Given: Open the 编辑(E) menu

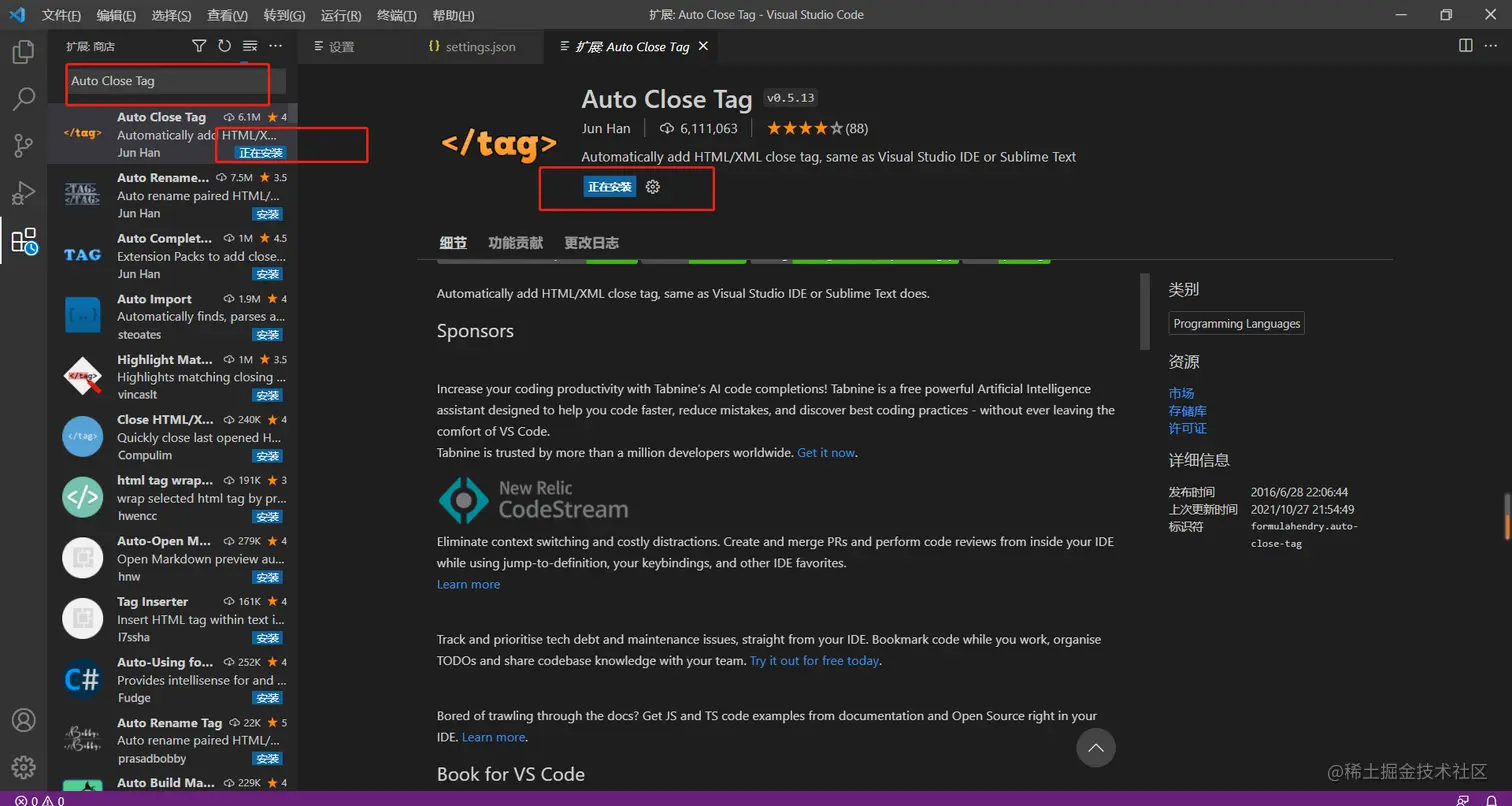Looking at the screenshot, I should (x=117, y=15).
